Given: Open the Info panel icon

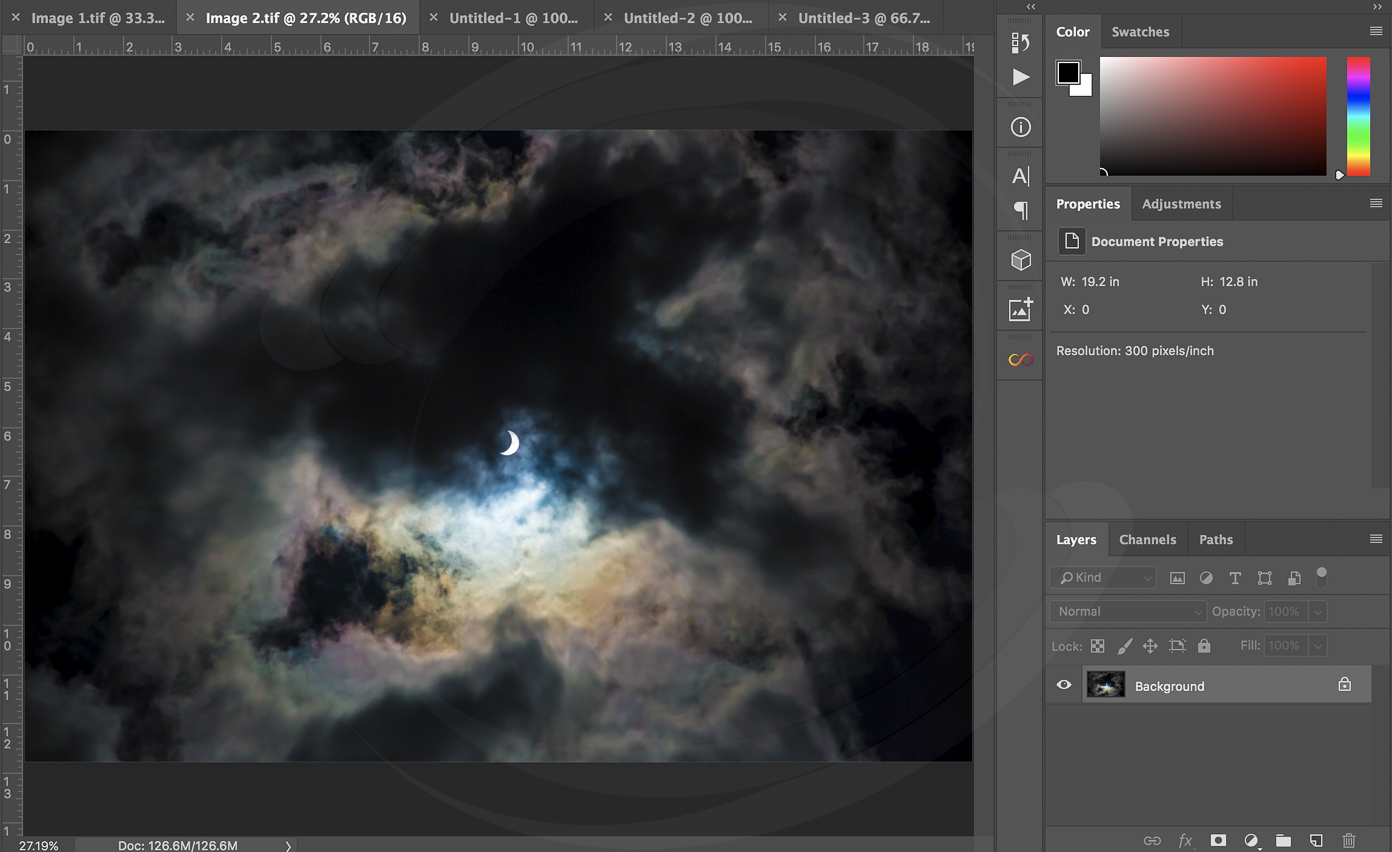Looking at the screenshot, I should (x=1020, y=127).
